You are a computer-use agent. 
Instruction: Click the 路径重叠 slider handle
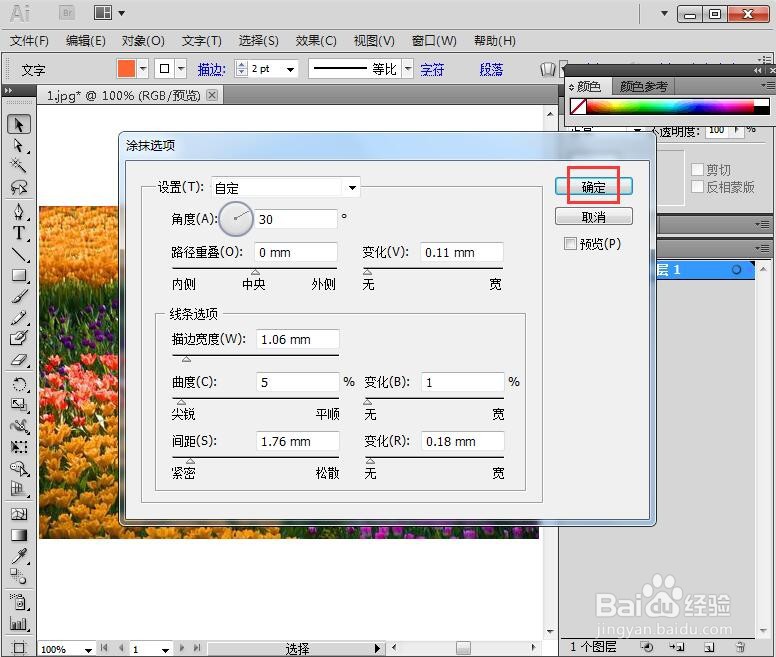click(x=255, y=272)
